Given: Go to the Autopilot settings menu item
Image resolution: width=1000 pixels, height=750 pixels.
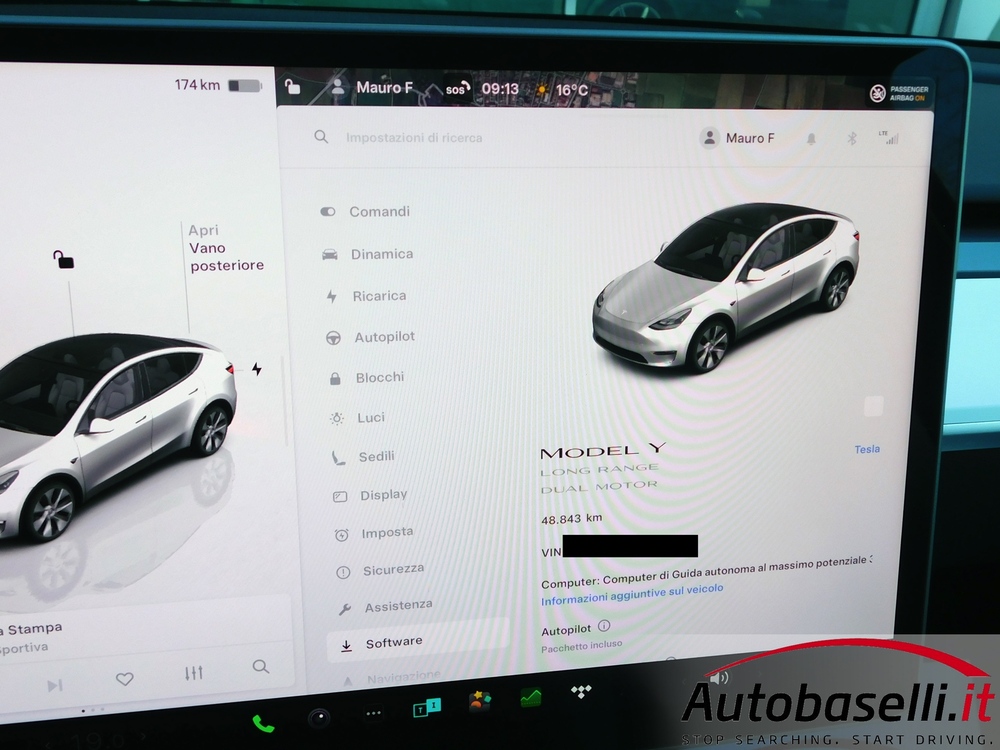Looking at the screenshot, I should [x=371, y=337].
